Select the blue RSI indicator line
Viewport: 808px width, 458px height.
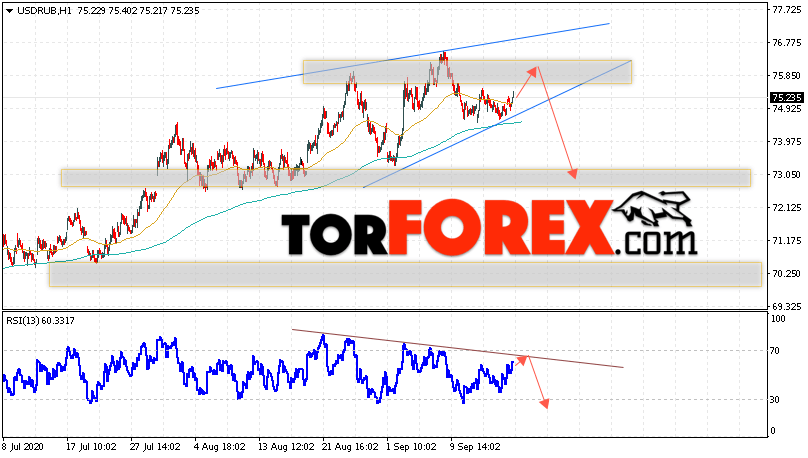pyautogui.click(x=258, y=369)
